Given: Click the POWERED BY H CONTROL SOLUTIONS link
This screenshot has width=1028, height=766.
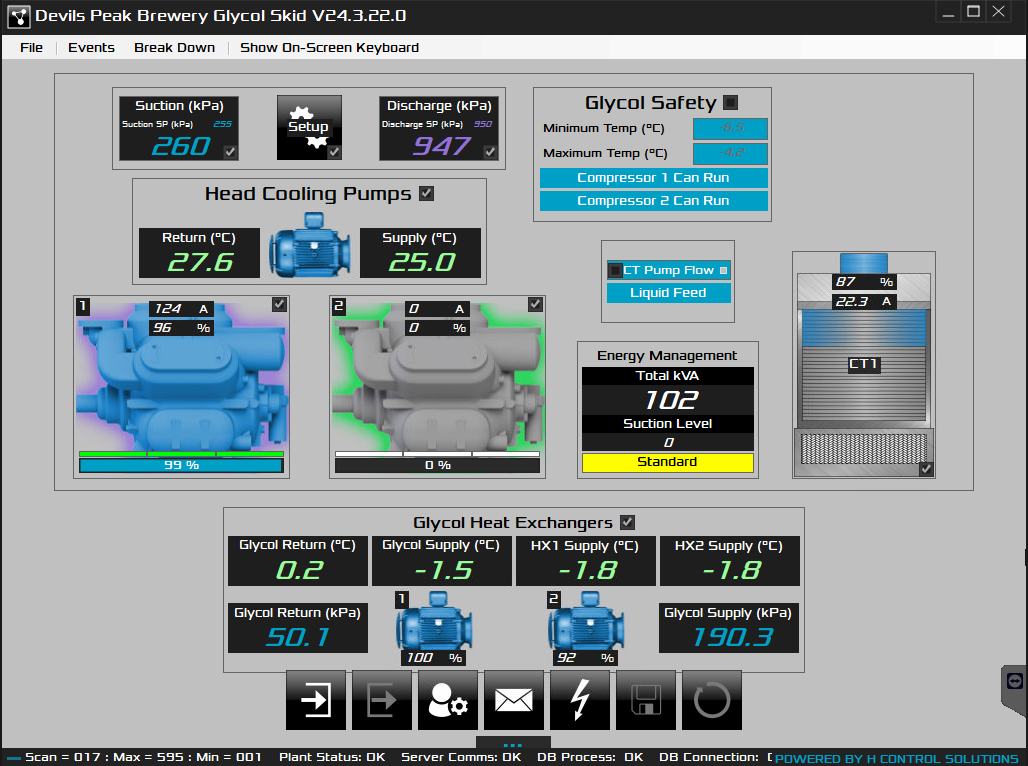Looking at the screenshot, I should [x=896, y=759].
